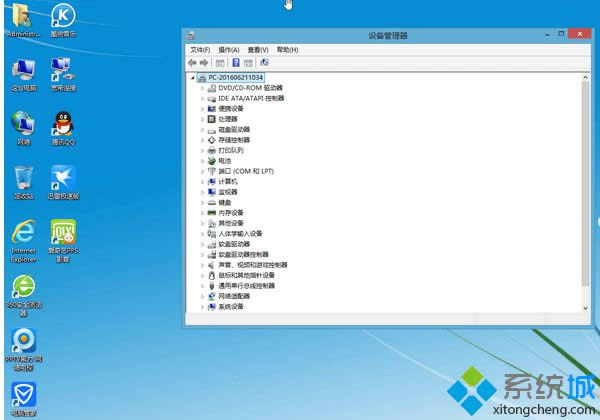
Task: Select the 软盘驱动器控制器 row
Action: click(x=238, y=254)
